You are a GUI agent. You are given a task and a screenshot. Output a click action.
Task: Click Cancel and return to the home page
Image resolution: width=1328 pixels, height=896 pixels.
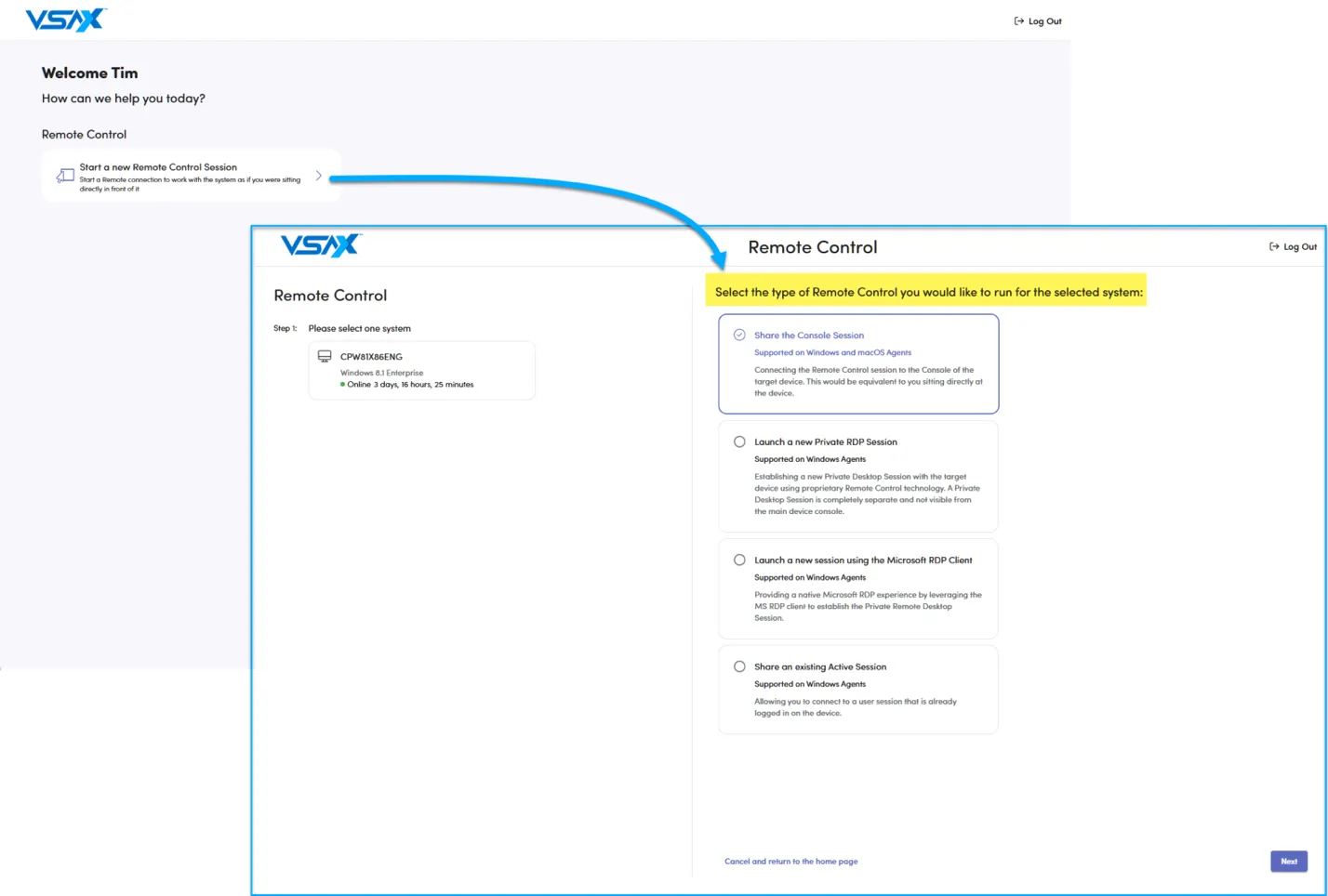(790, 862)
